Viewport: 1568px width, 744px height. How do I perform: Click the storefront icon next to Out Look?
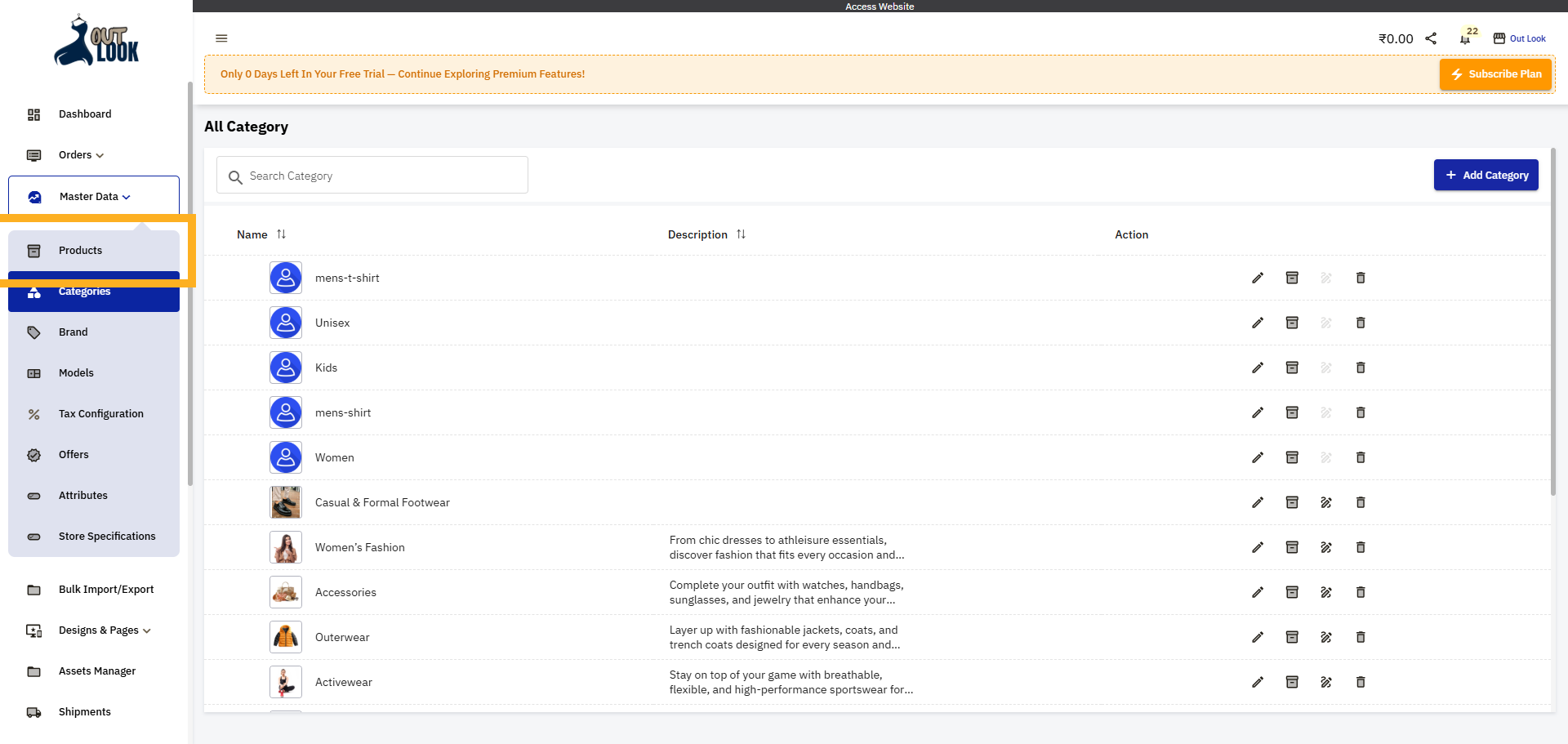pyautogui.click(x=1499, y=38)
